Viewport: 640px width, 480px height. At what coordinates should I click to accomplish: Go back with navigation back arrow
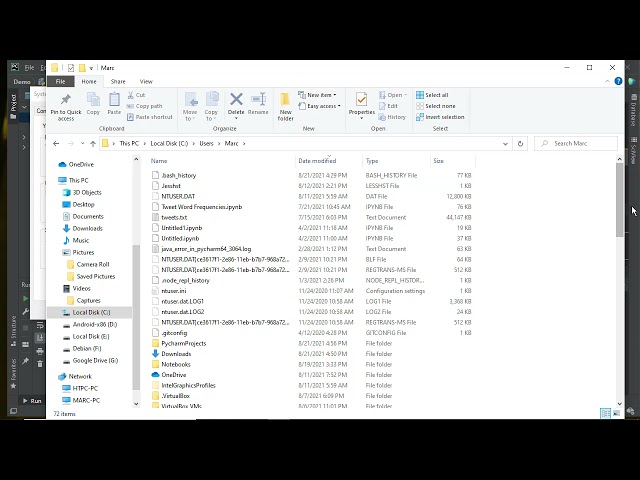(56, 144)
